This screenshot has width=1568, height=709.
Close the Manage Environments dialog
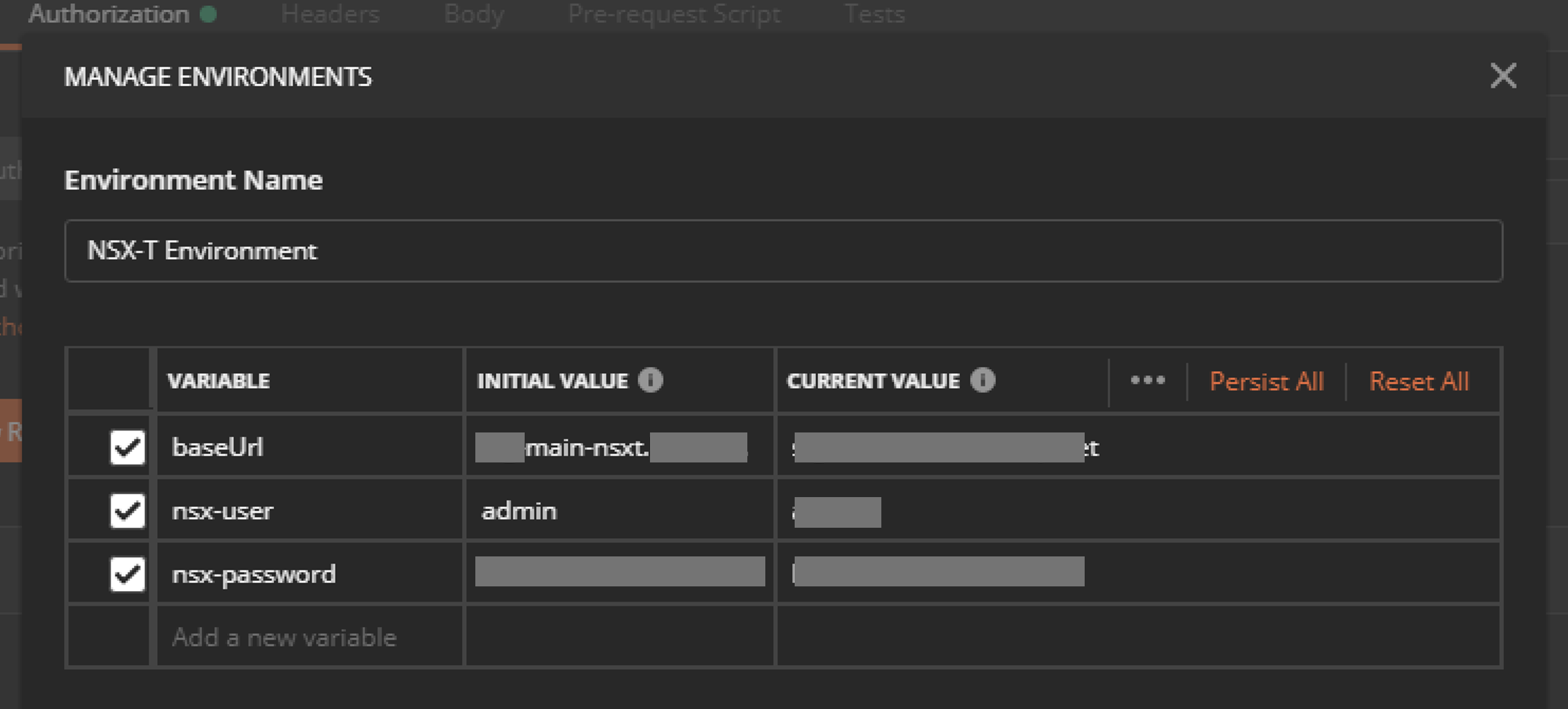coord(1503,76)
